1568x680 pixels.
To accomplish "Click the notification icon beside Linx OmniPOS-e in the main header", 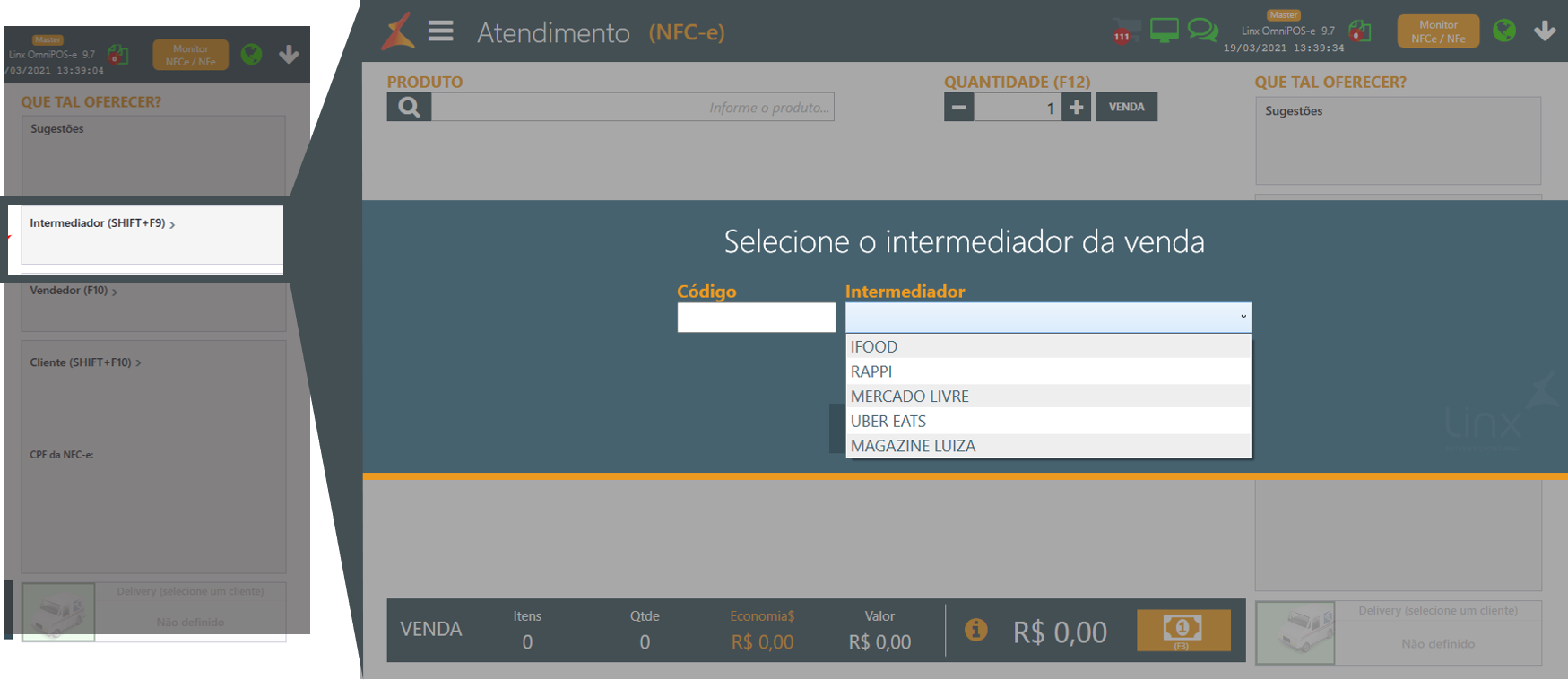I will 1360,31.
